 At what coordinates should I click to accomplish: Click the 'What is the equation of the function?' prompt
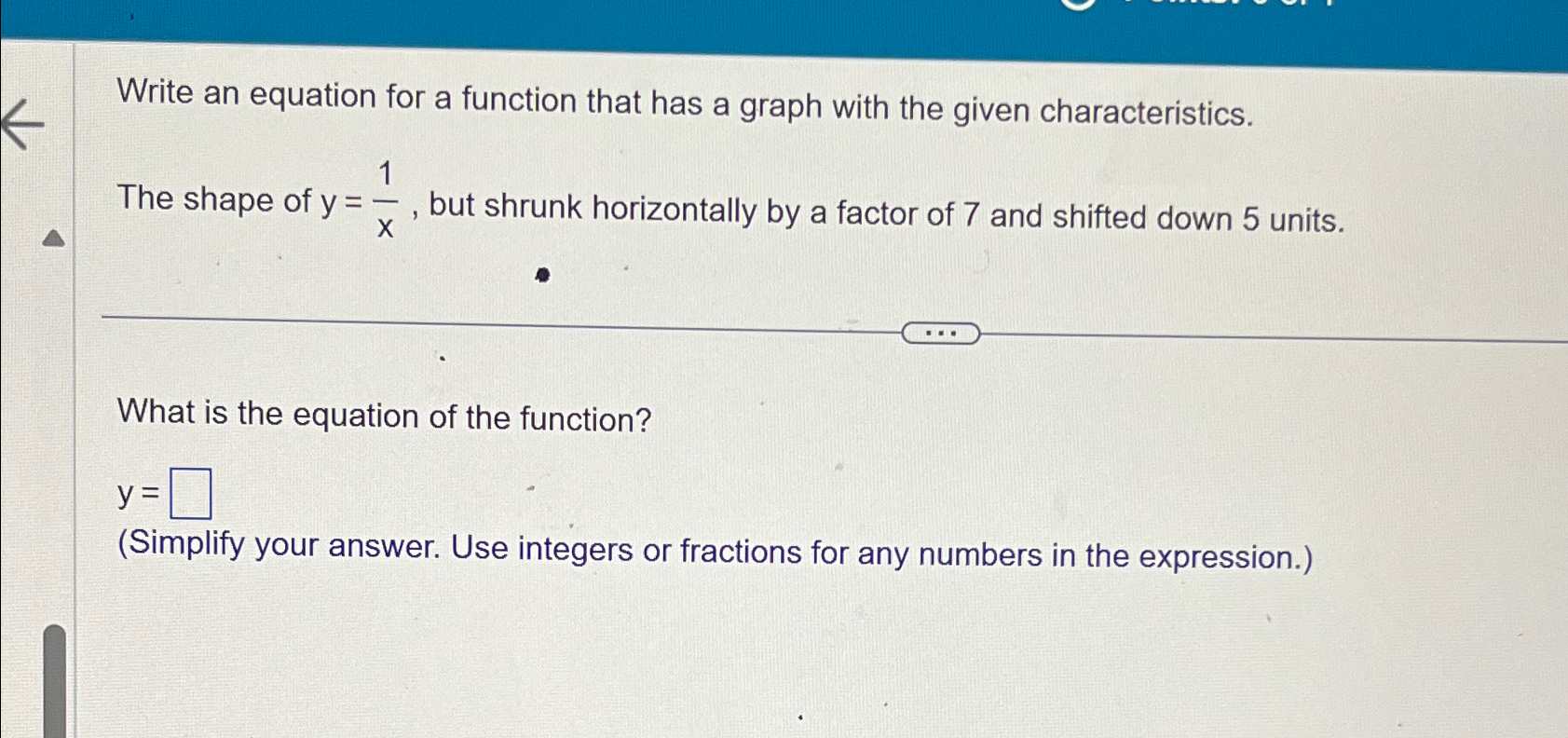[384, 416]
